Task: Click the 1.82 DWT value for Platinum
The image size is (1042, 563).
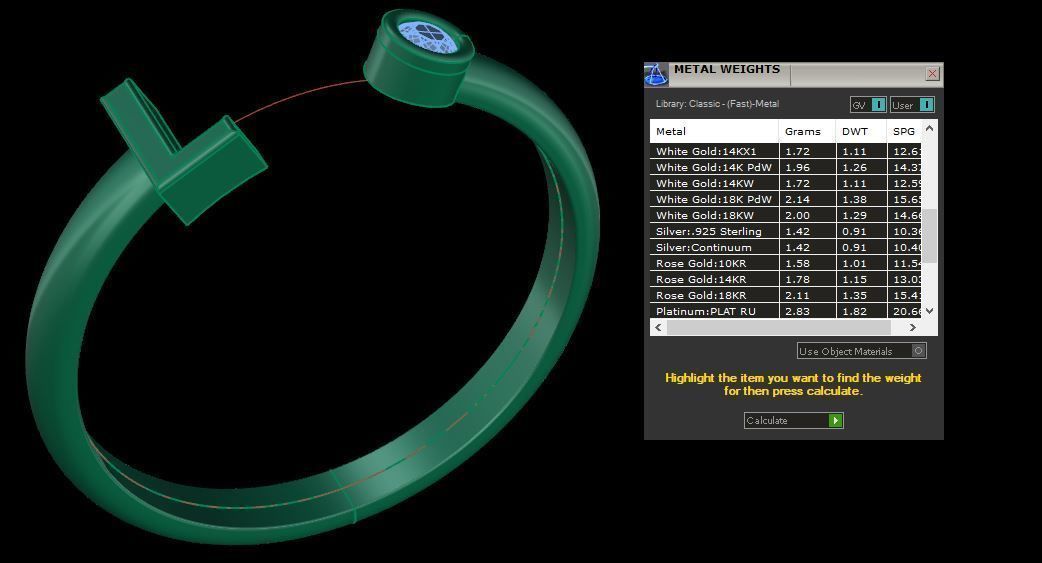Action: tap(855, 311)
